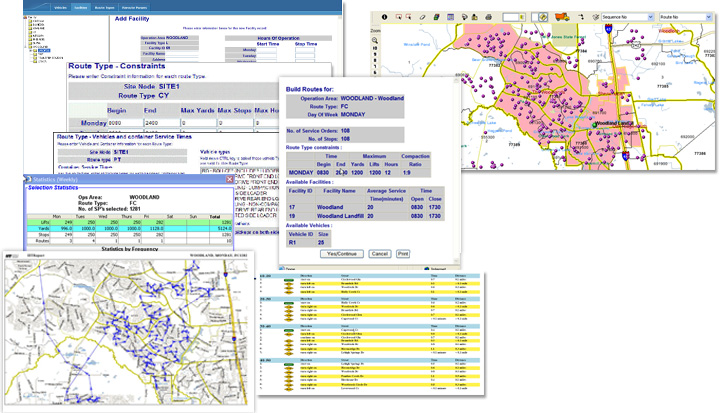Click the small yellow button beside toolbar text box

point(522,17)
